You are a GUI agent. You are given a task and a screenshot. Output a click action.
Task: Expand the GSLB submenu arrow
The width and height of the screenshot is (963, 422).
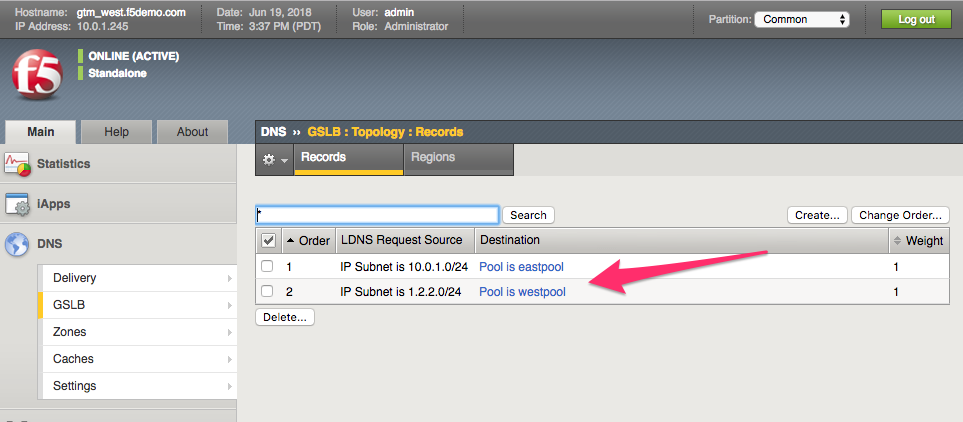(x=230, y=305)
